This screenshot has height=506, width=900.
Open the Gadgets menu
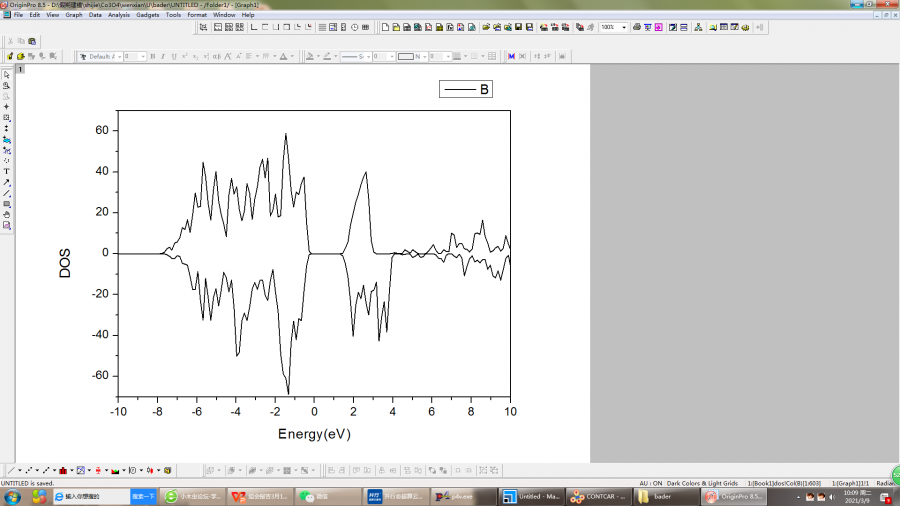147,15
